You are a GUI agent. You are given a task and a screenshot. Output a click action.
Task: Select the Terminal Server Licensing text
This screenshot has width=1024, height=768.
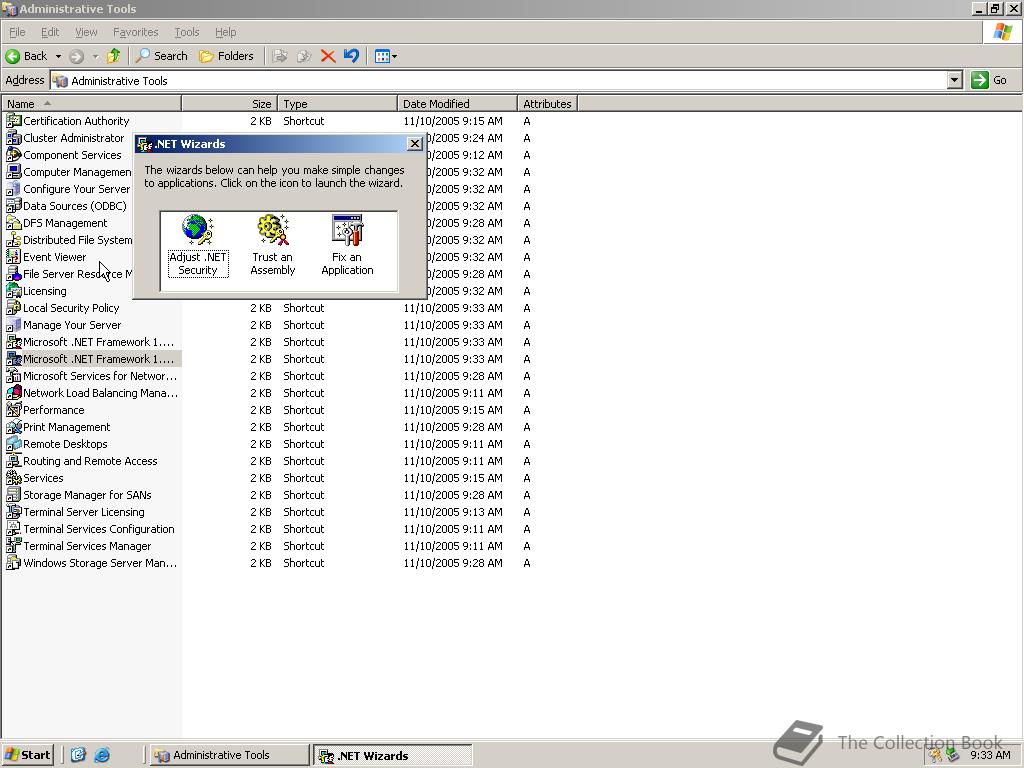pyautogui.click(x=84, y=512)
